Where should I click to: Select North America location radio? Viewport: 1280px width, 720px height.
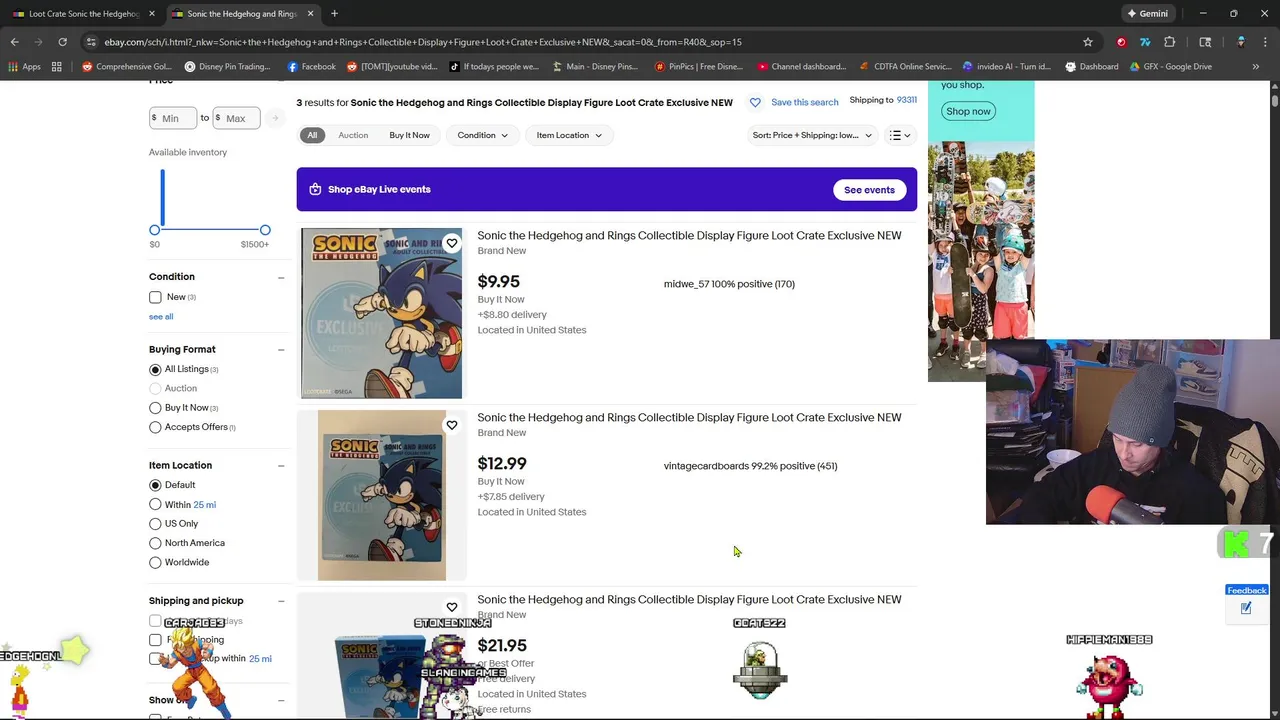(155, 543)
